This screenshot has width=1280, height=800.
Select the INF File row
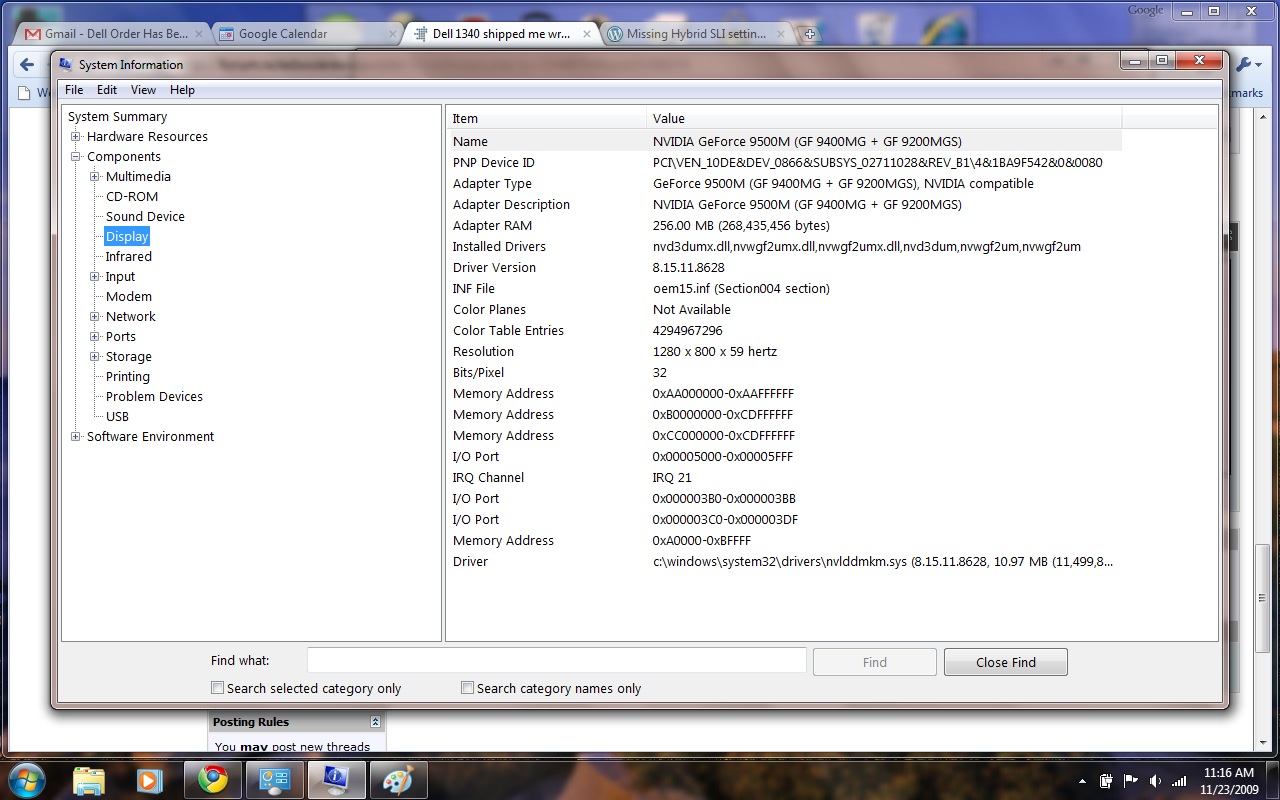point(784,288)
